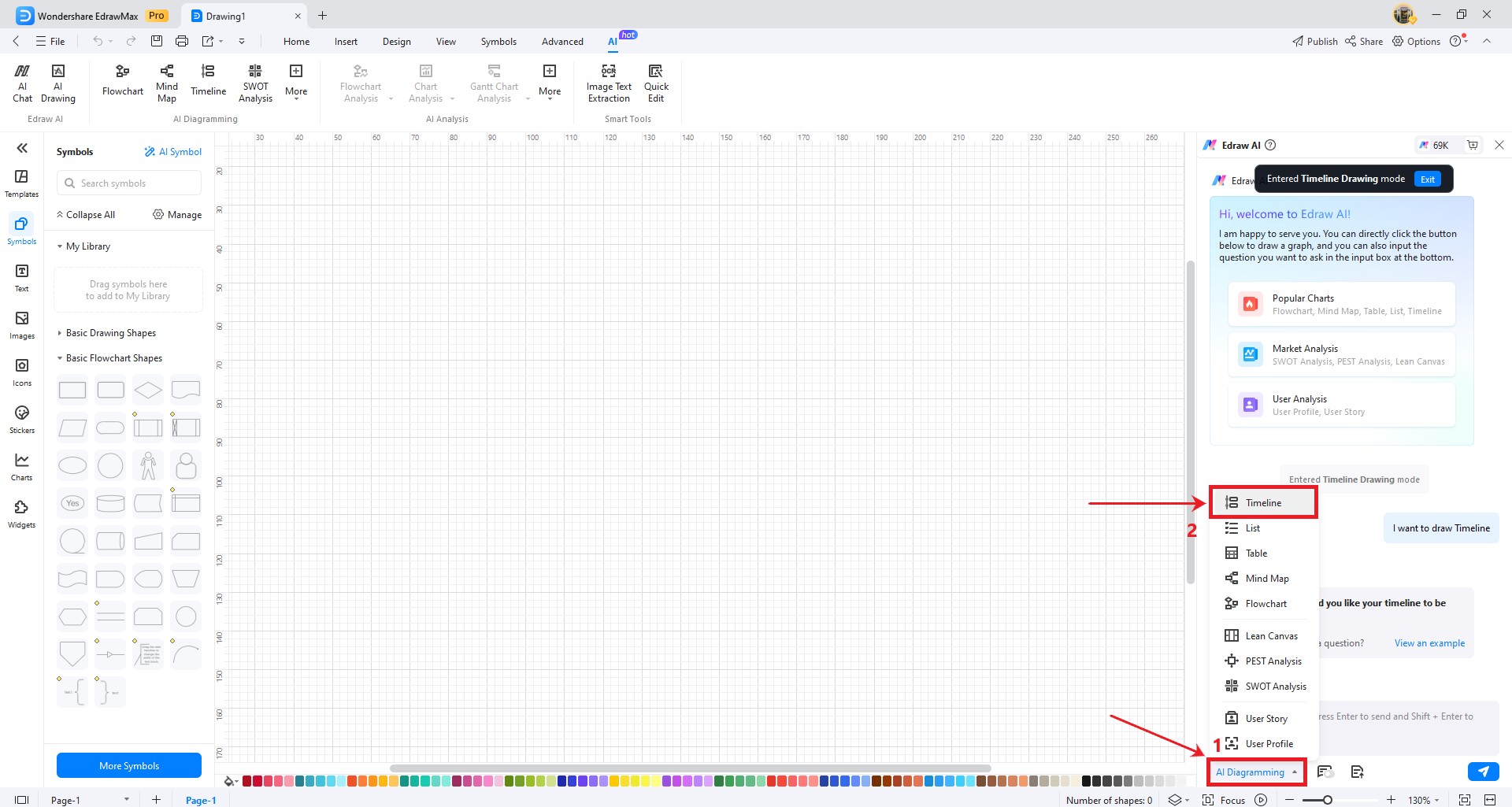Open Stickers in the left sidebar
The height and width of the screenshot is (807, 1512).
click(x=22, y=420)
